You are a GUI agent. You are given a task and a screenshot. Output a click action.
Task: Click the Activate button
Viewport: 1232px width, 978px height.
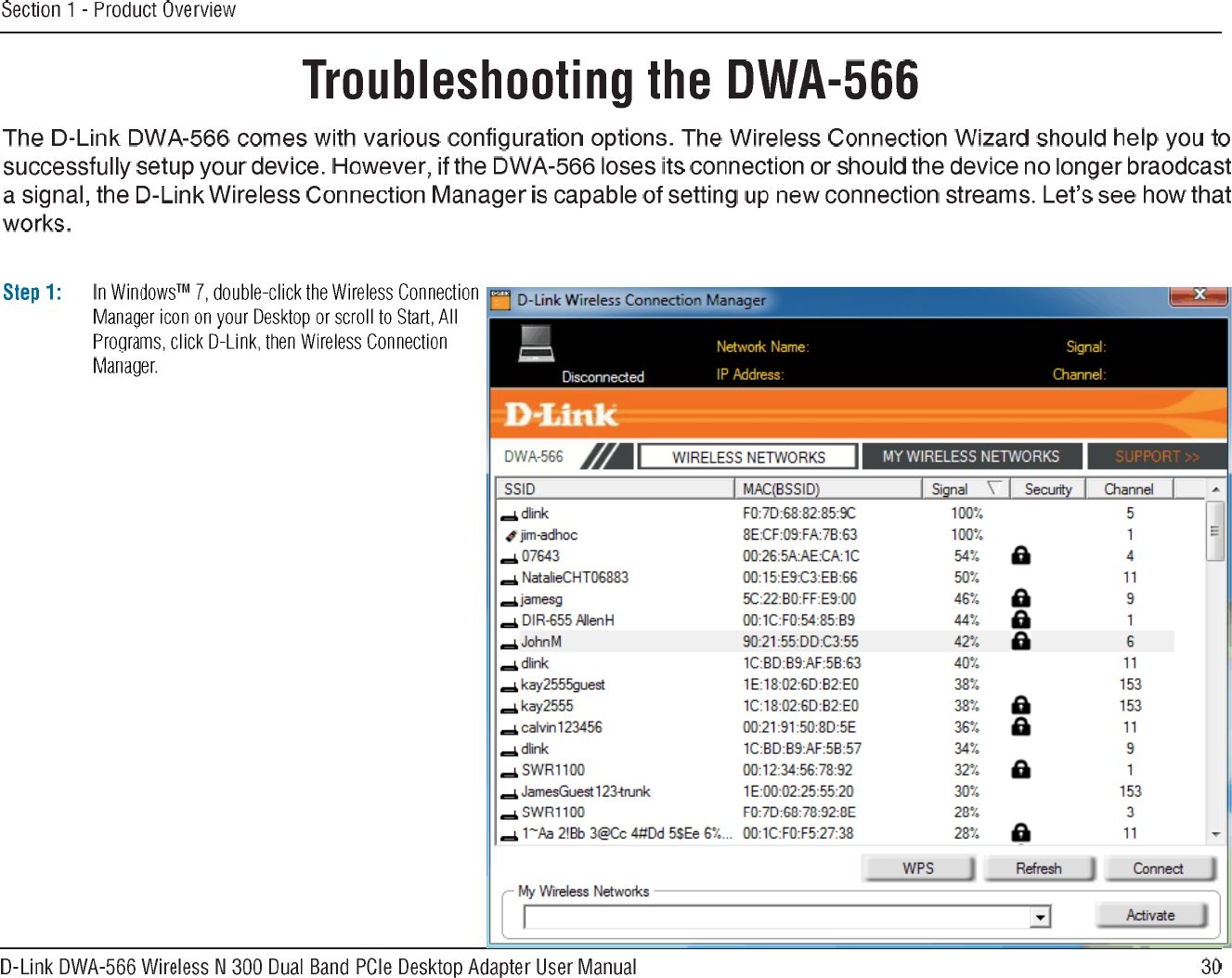1150,915
